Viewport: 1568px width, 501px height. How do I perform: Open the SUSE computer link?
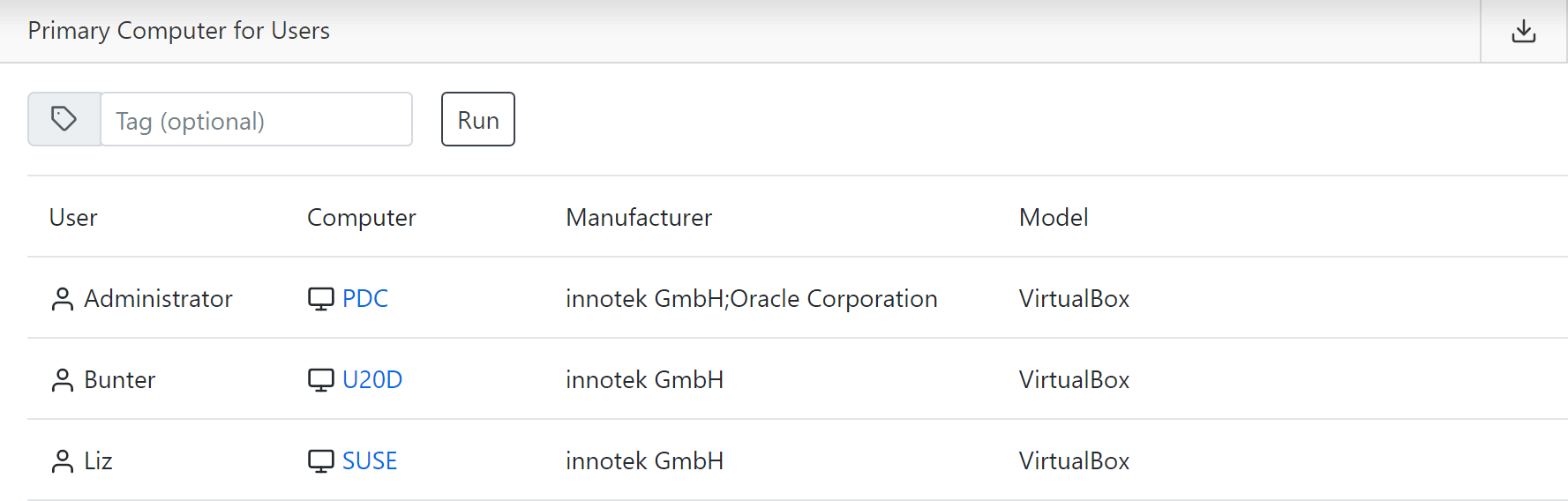[x=370, y=461]
